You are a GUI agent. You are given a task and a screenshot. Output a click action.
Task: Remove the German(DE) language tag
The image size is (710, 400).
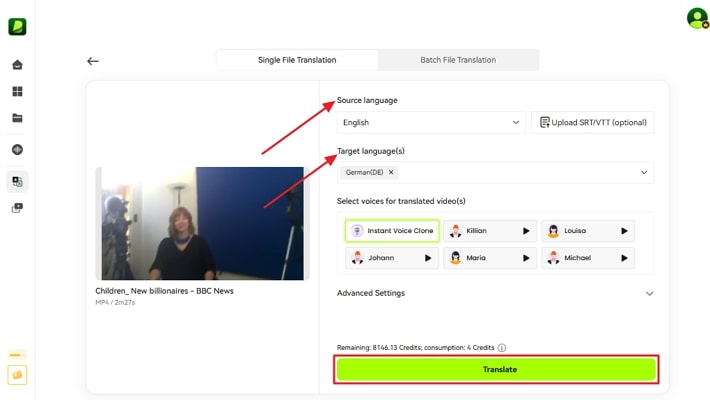click(x=391, y=172)
